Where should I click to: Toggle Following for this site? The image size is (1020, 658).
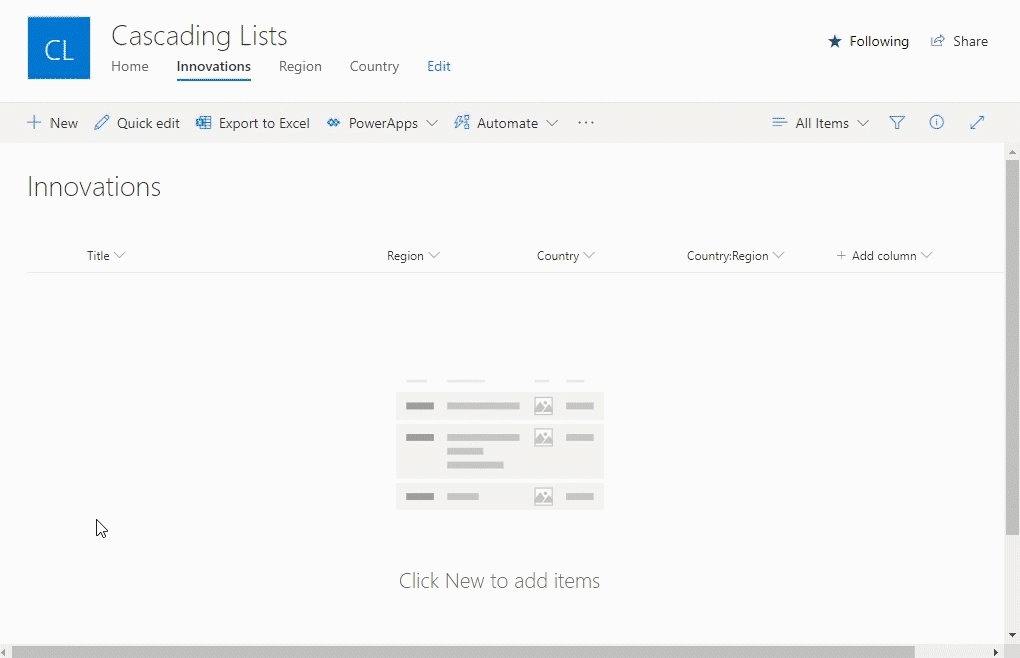click(834, 41)
